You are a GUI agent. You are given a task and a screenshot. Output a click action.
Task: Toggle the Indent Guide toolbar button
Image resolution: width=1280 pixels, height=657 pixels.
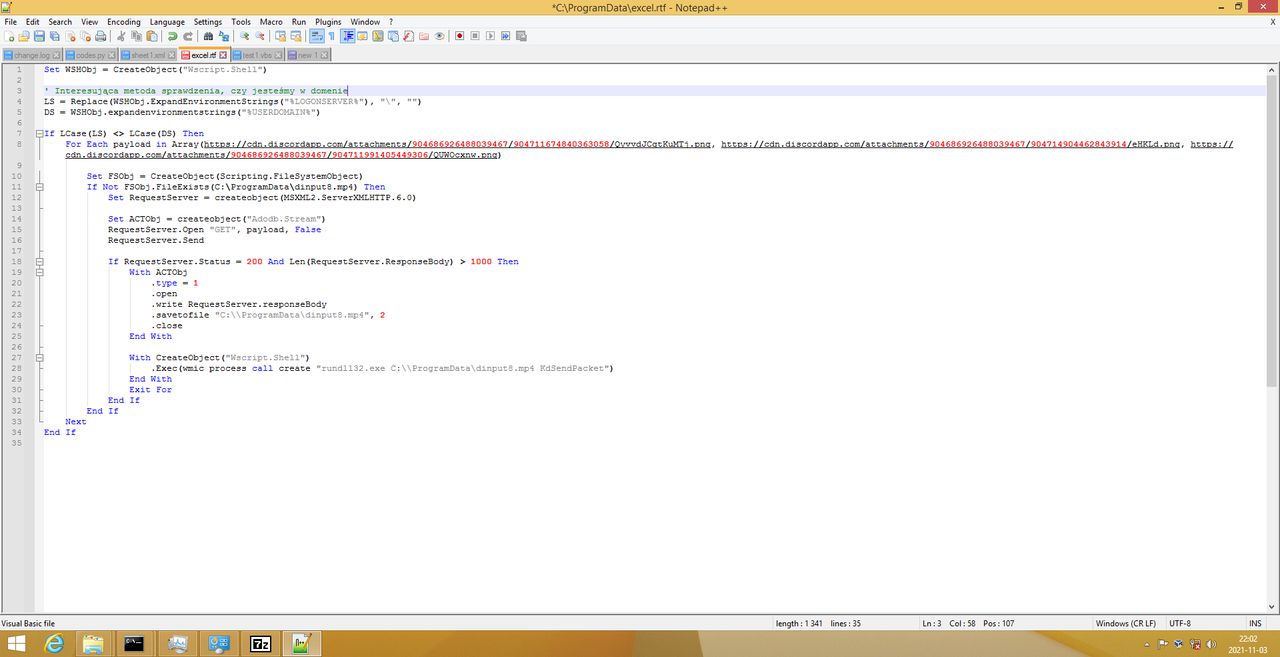(348, 36)
